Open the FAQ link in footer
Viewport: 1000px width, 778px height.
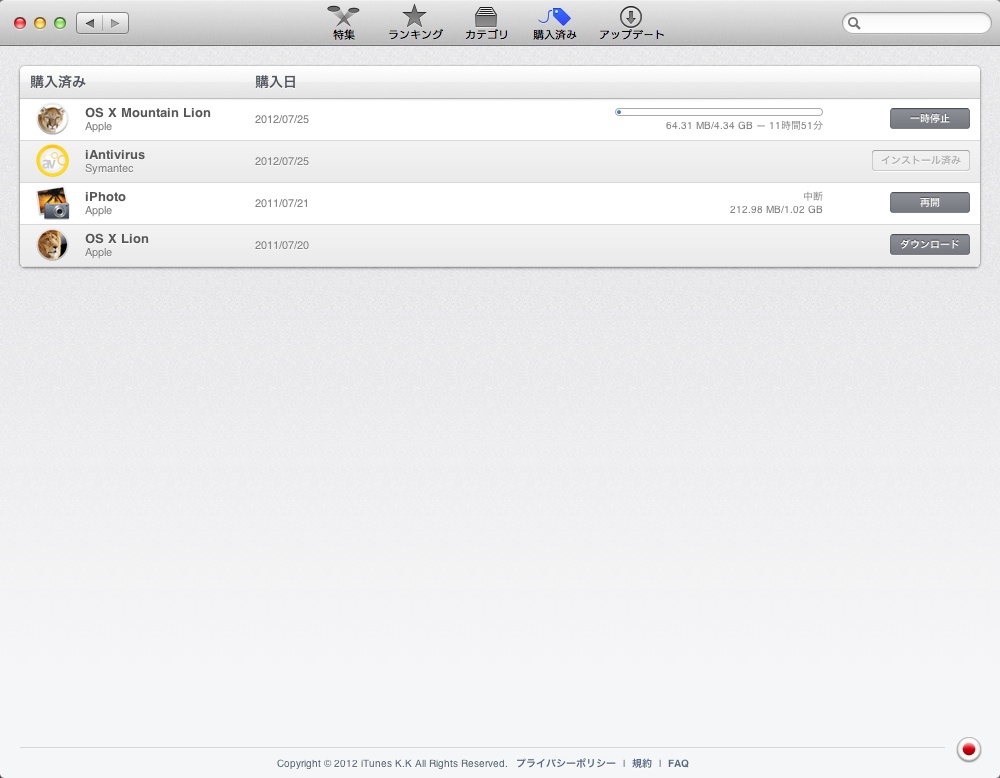678,763
